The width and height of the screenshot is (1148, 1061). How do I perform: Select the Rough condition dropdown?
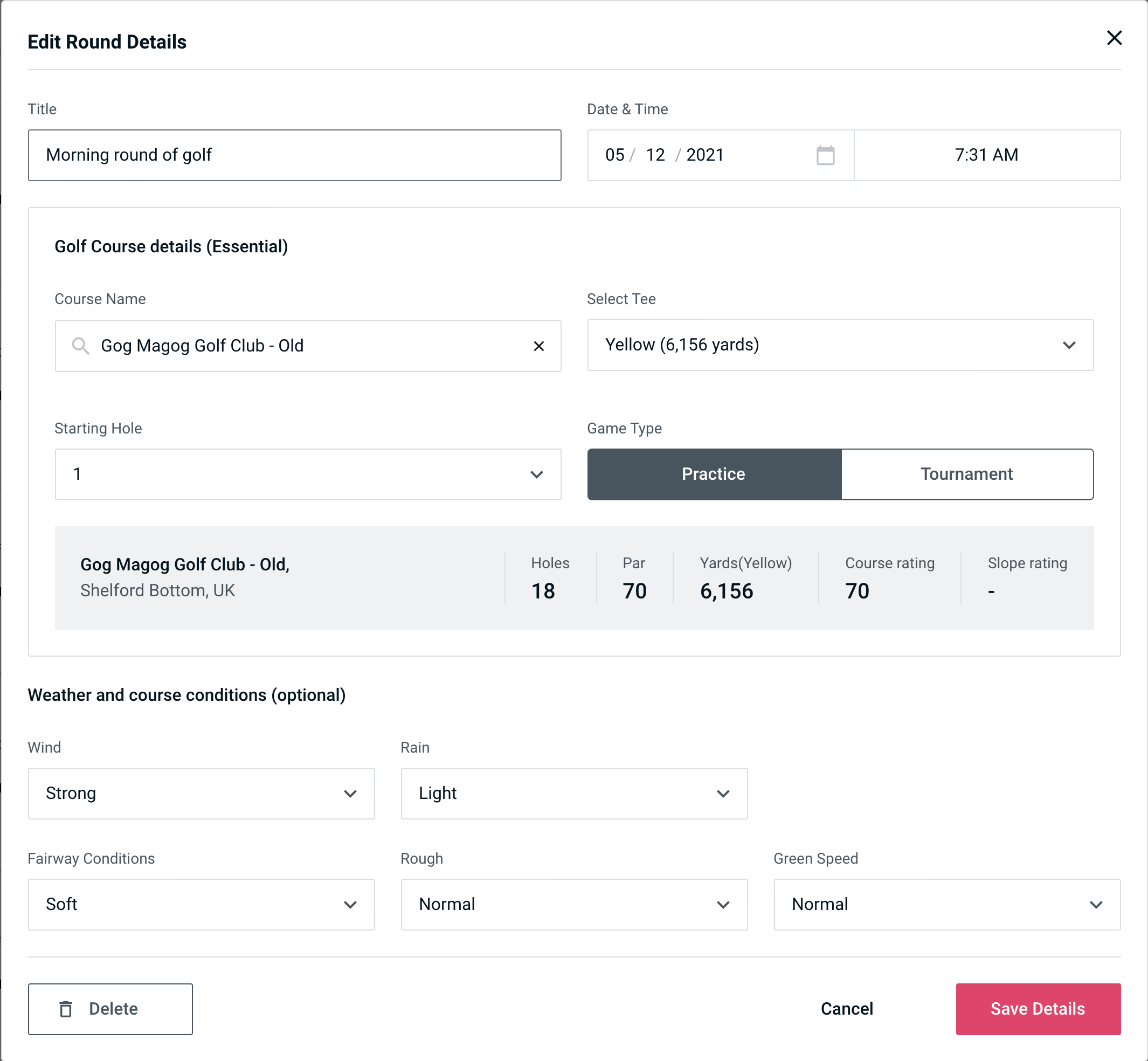tap(574, 904)
